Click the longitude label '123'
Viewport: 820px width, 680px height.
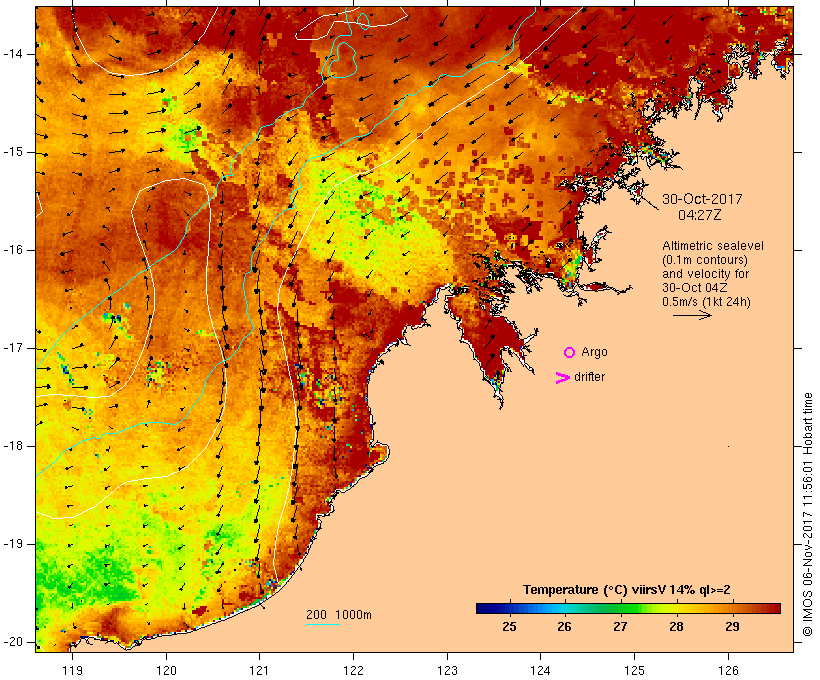[447, 670]
